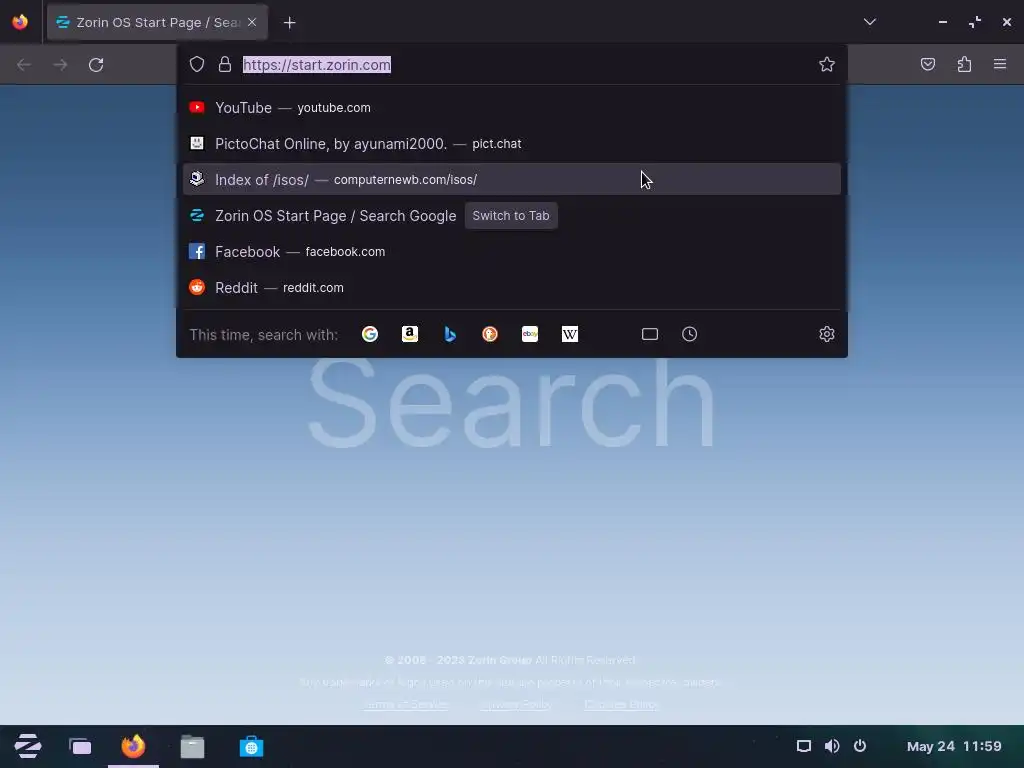The height and width of the screenshot is (768, 1024).
Task: Search open tabs with tabs icon
Action: pyautogui.click(x=650, y=334)
